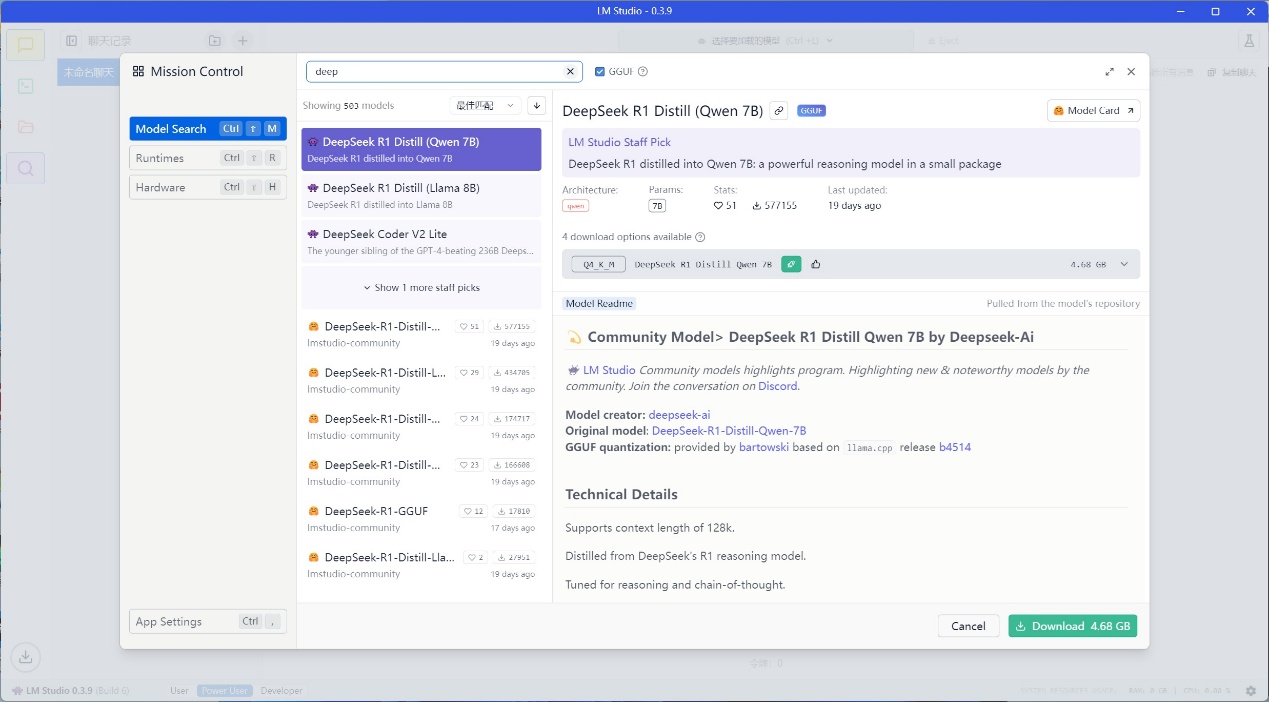Viewport: 1269px width, 702px height.
Task: Open the My Models folder icon
Action: coord(26,127)
